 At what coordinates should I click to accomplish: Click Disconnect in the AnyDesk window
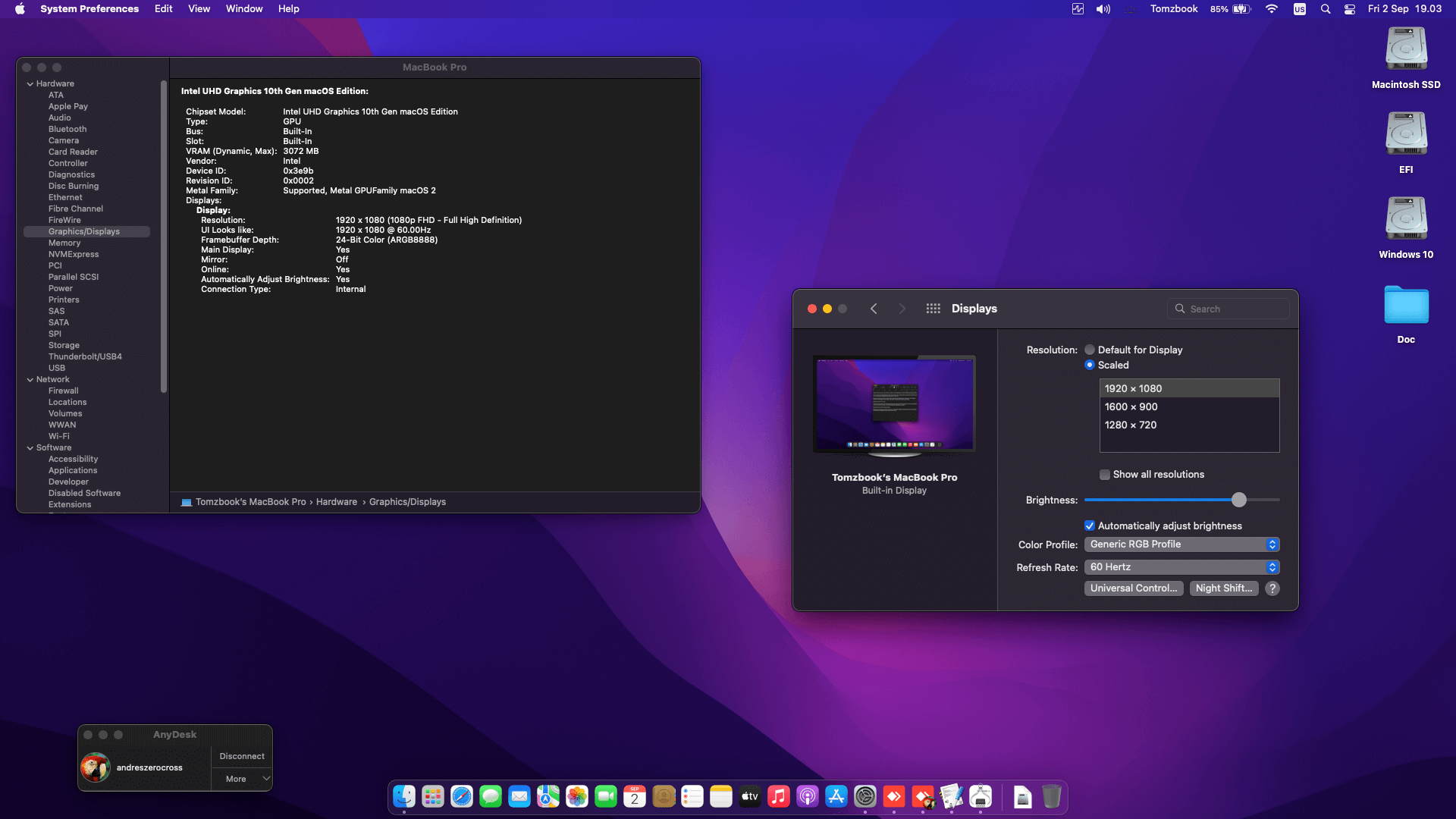[x=242, y=757]
